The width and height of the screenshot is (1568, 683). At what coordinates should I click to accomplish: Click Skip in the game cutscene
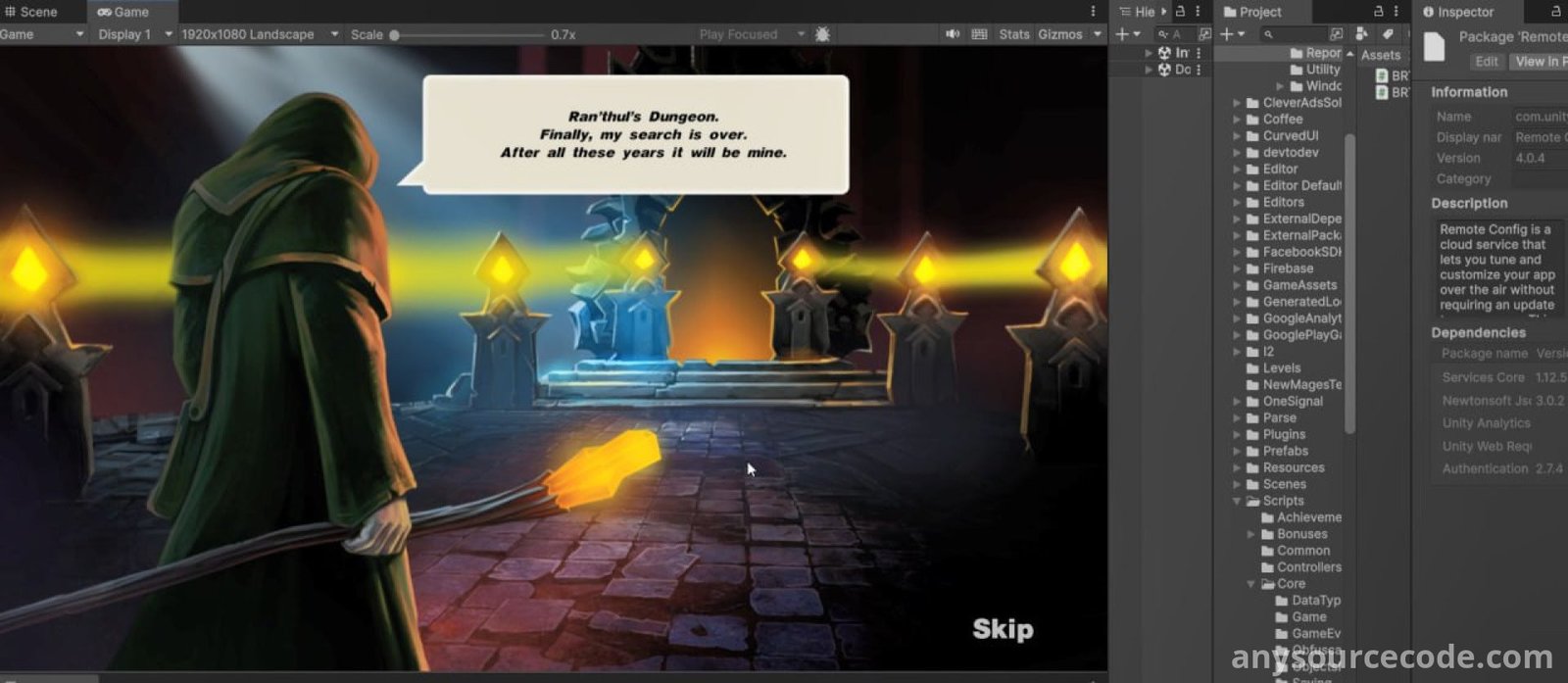pyautogui.click(x=1002, y=629)
